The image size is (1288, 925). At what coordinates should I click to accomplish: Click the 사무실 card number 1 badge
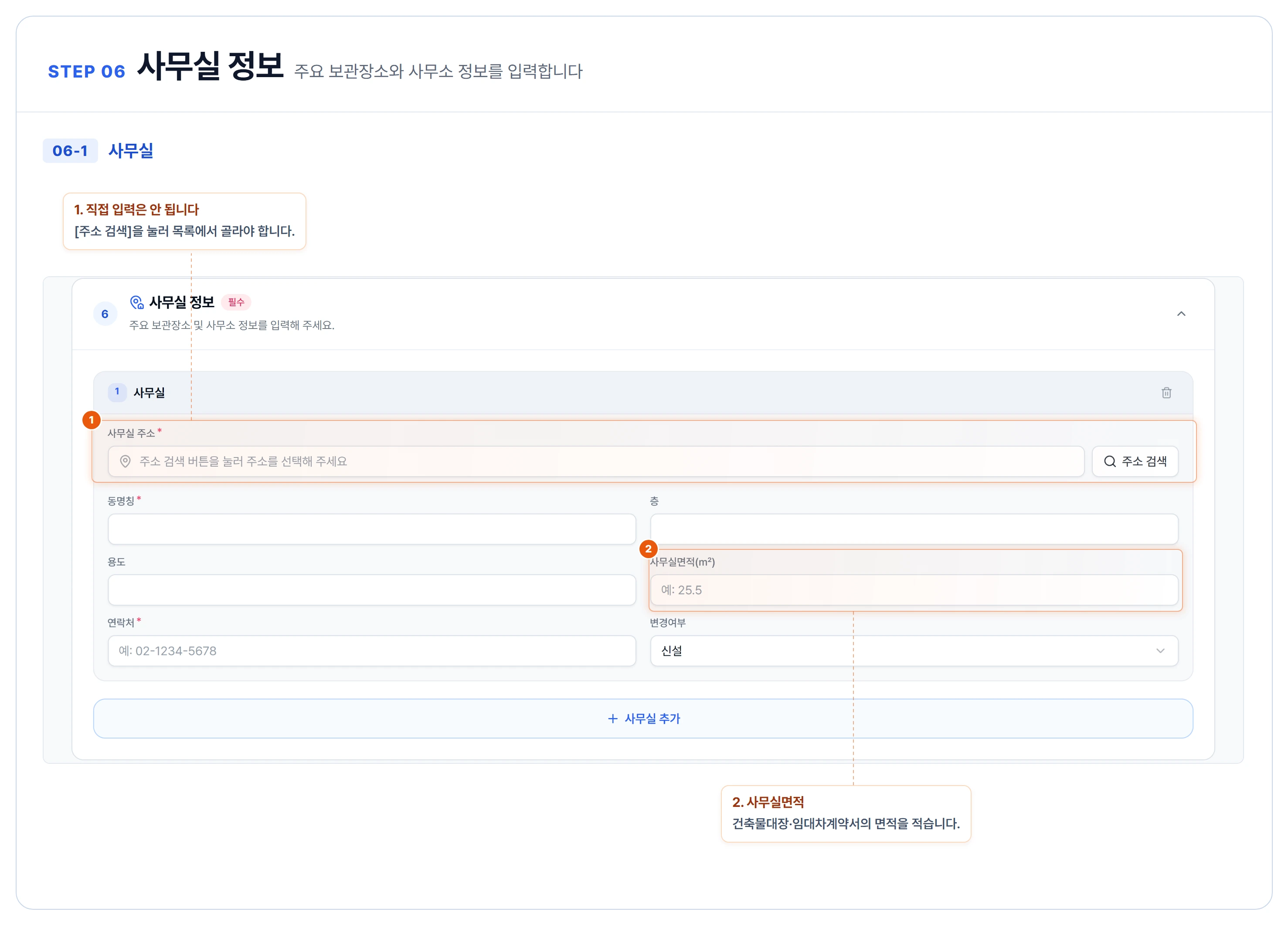[117, 392]
